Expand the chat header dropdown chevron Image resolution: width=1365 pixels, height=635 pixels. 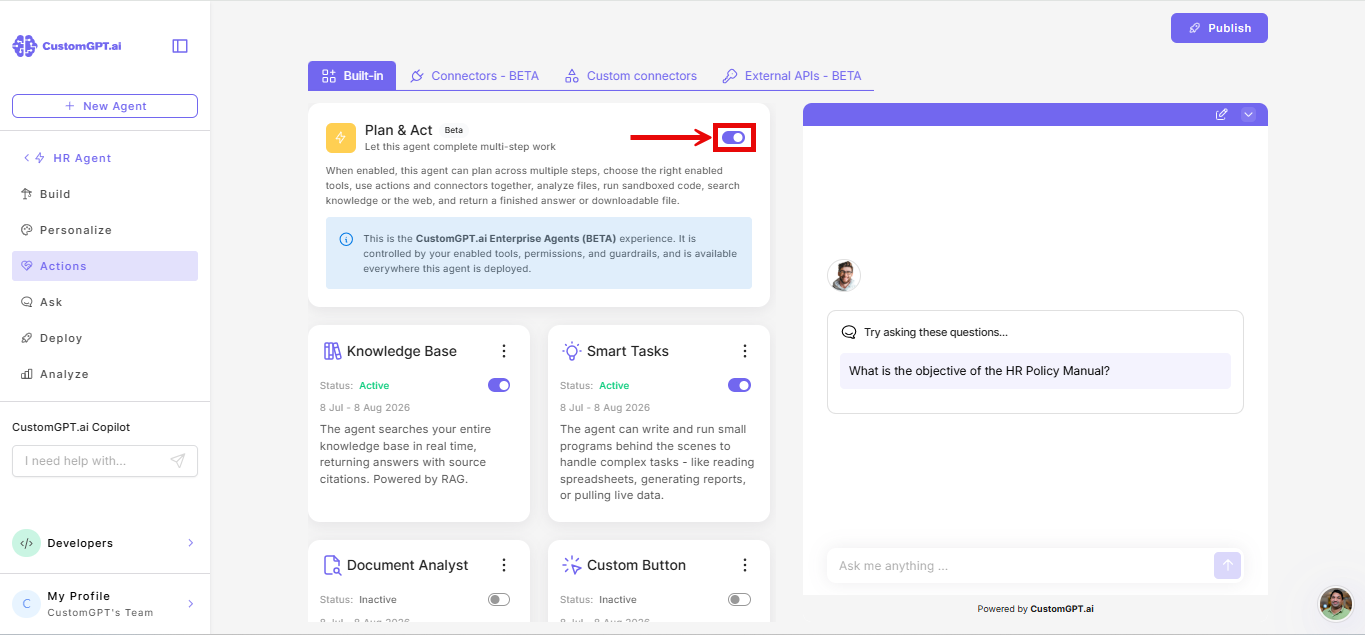[1248, 114]
